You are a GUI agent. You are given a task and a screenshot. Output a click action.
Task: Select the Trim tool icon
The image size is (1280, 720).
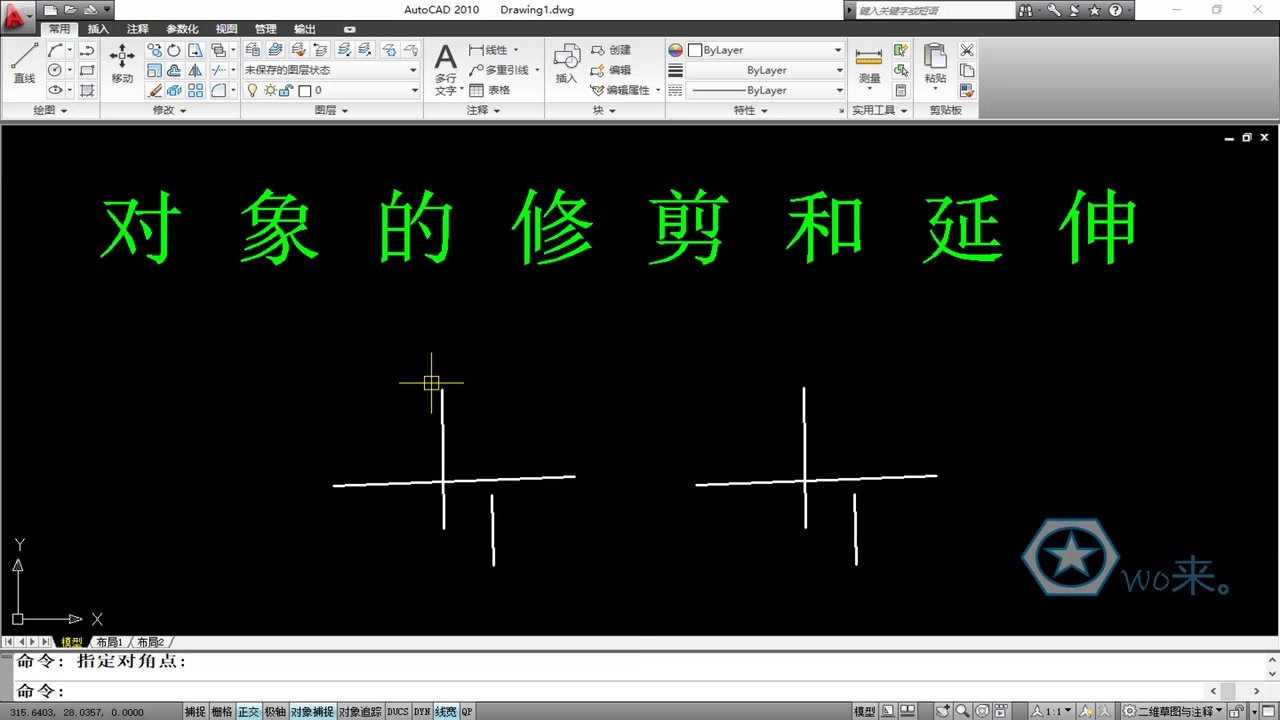(218, 70)
